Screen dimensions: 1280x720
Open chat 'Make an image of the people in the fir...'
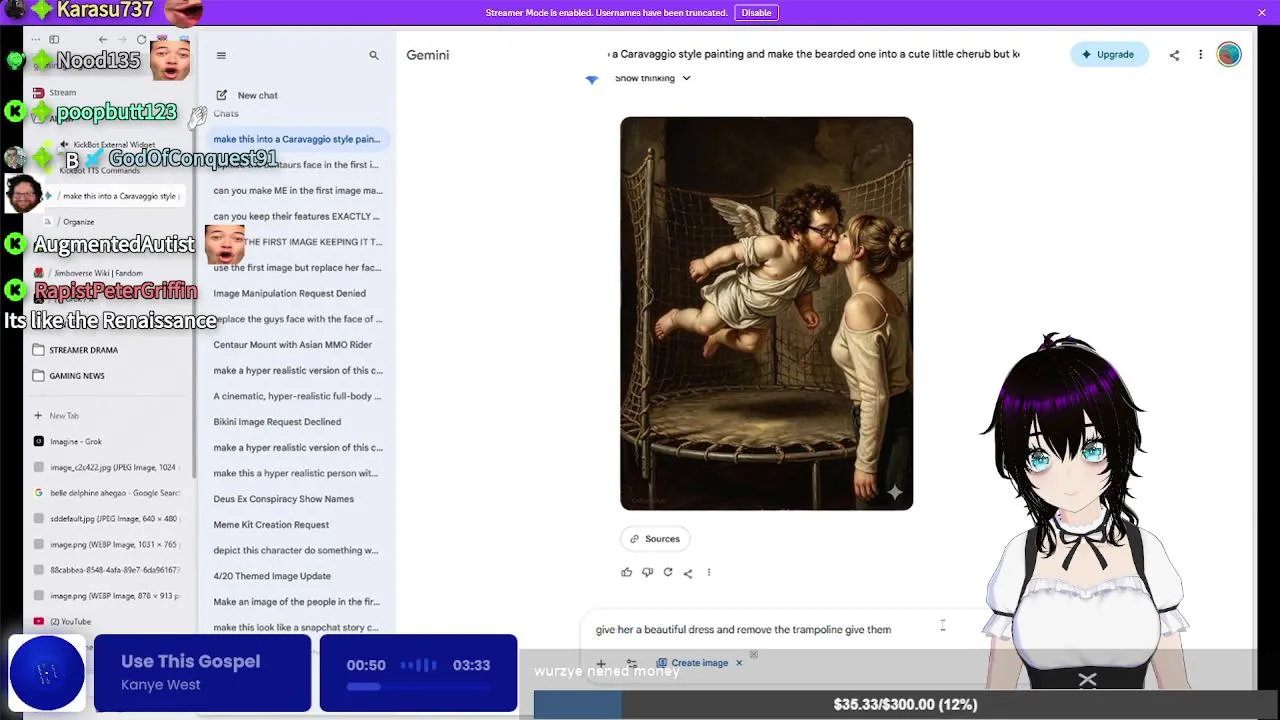pos(296,602)
